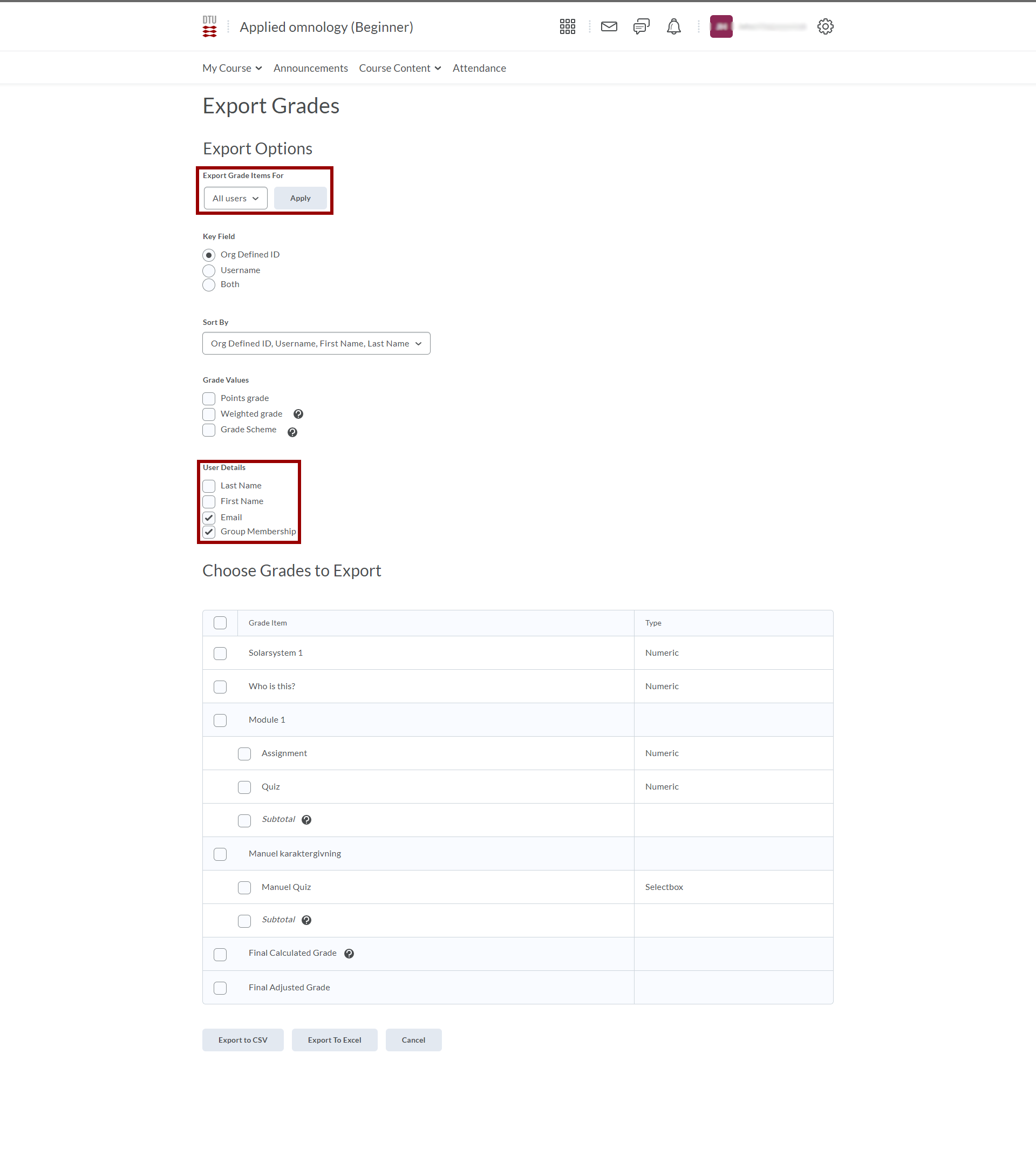
Task: Click the Export to CSV button
Action: click(242, 1039)
